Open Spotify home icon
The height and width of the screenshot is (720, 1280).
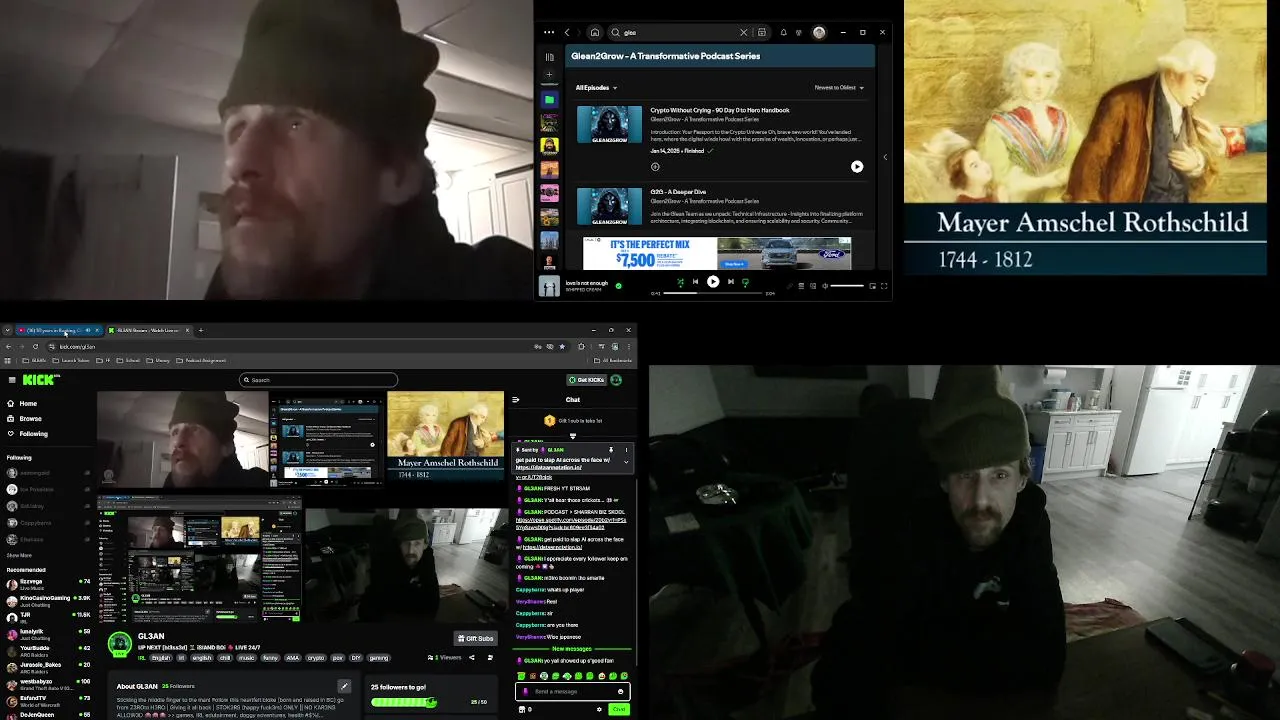594,32
